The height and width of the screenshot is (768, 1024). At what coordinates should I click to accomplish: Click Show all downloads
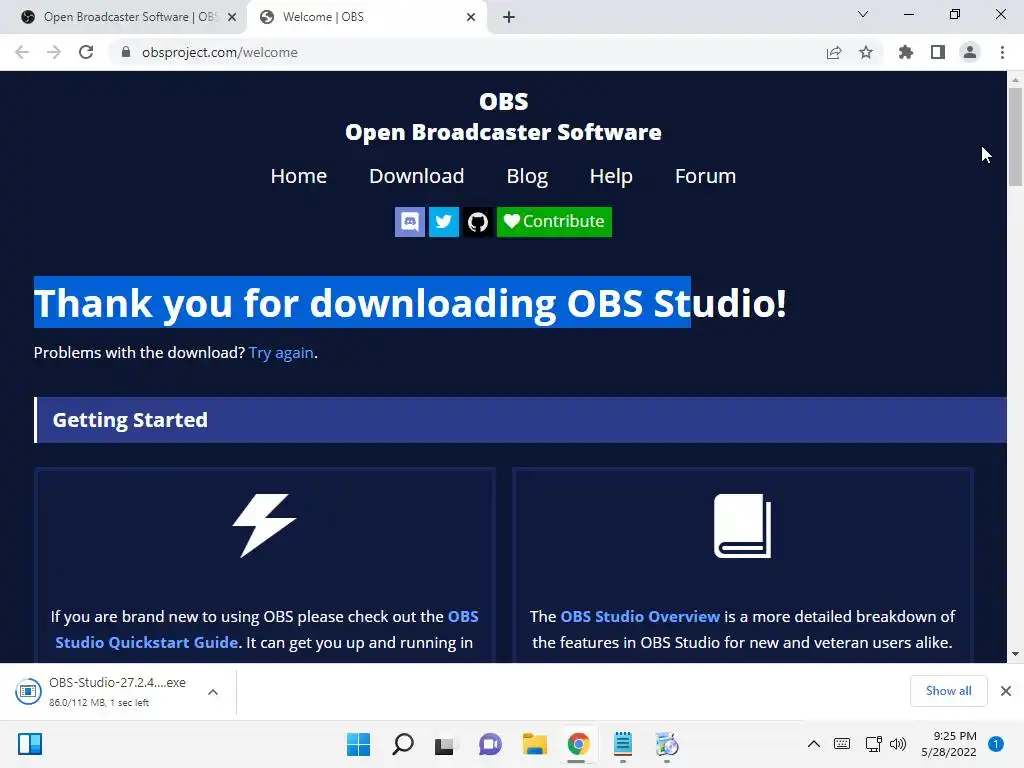(948, 691)
